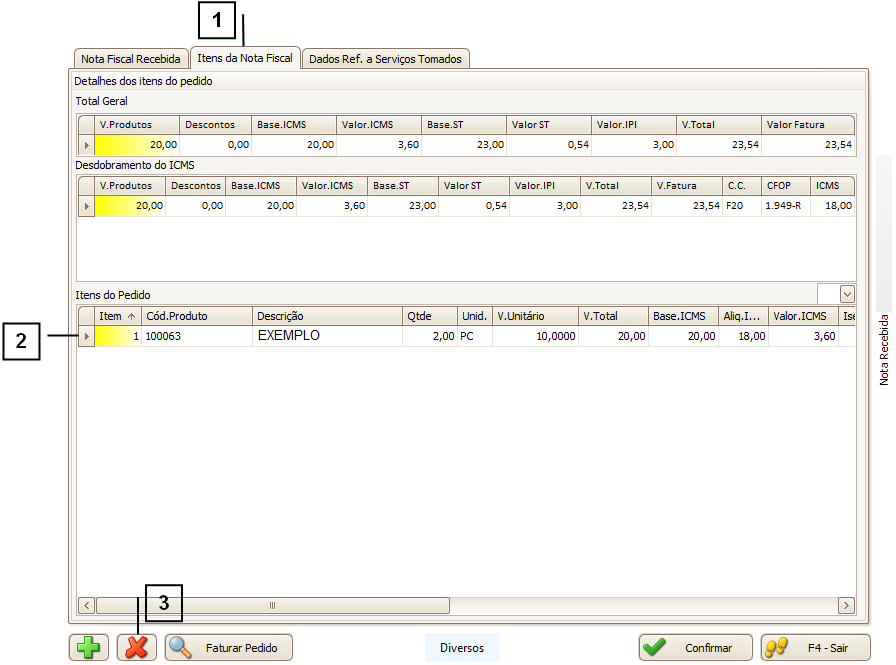This screenshot has width=896, height=665.
Task: Sort items by the Item column header
Action: click(117, 316)
